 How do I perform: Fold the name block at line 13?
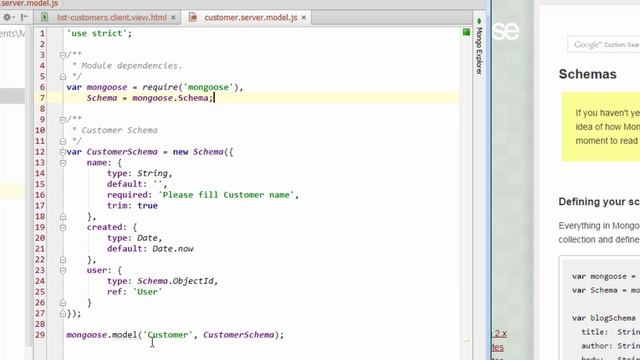click(x=63, y=163)
